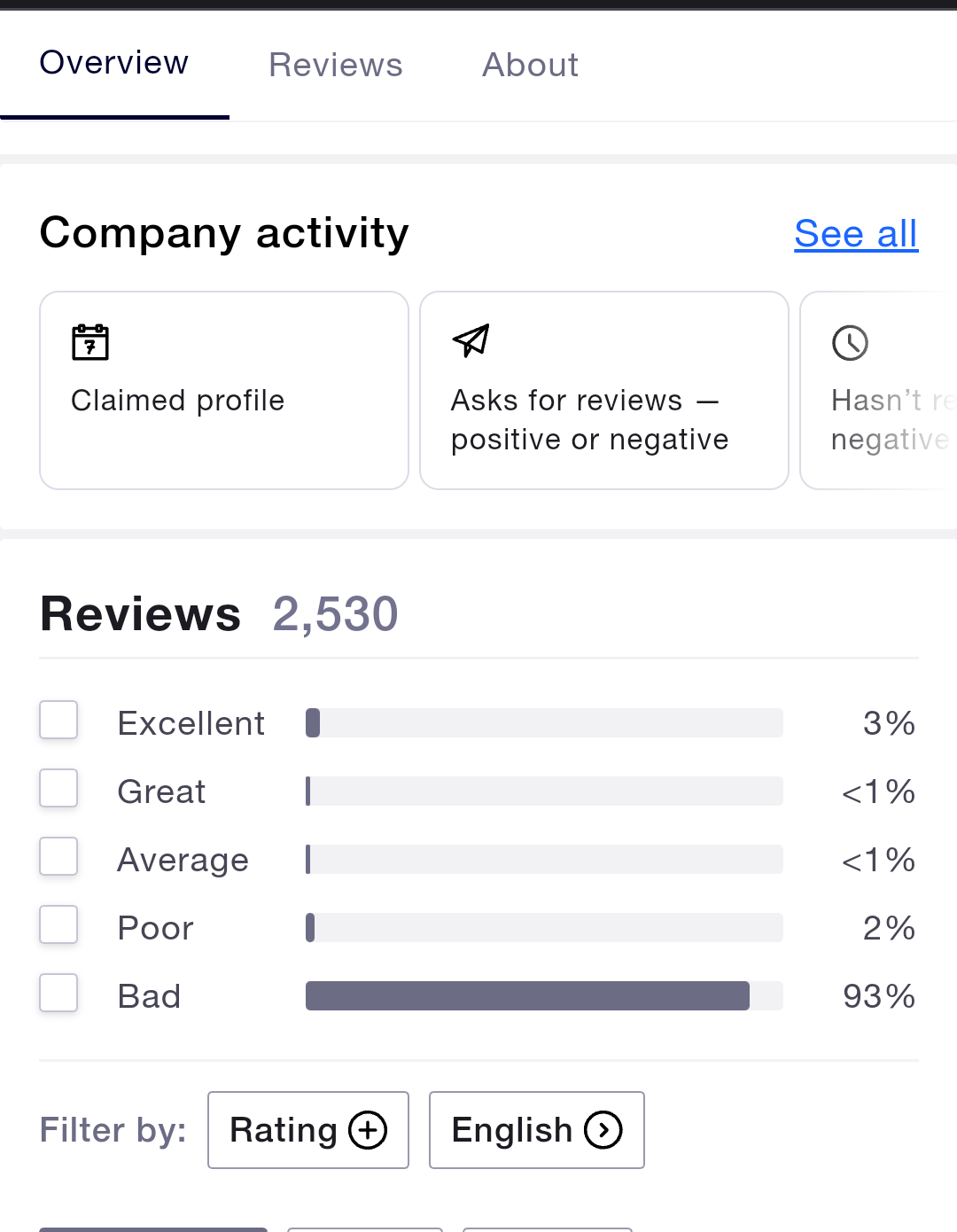This screenshot has height=1232, width=957.
Task: Enable the Average rating filter checkbox
Action: (58, 856)
